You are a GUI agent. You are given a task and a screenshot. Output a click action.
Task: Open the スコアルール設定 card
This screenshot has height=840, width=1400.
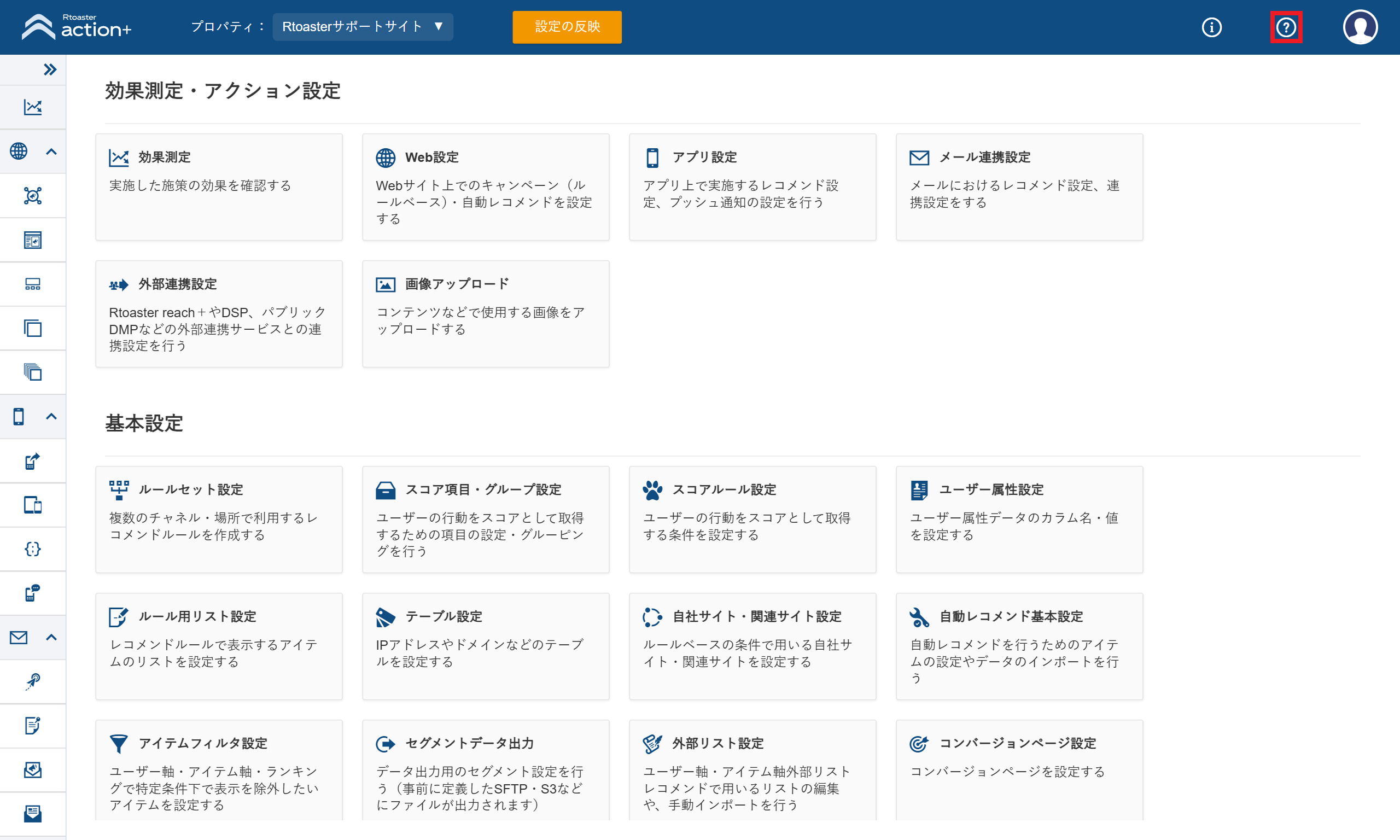752,520
